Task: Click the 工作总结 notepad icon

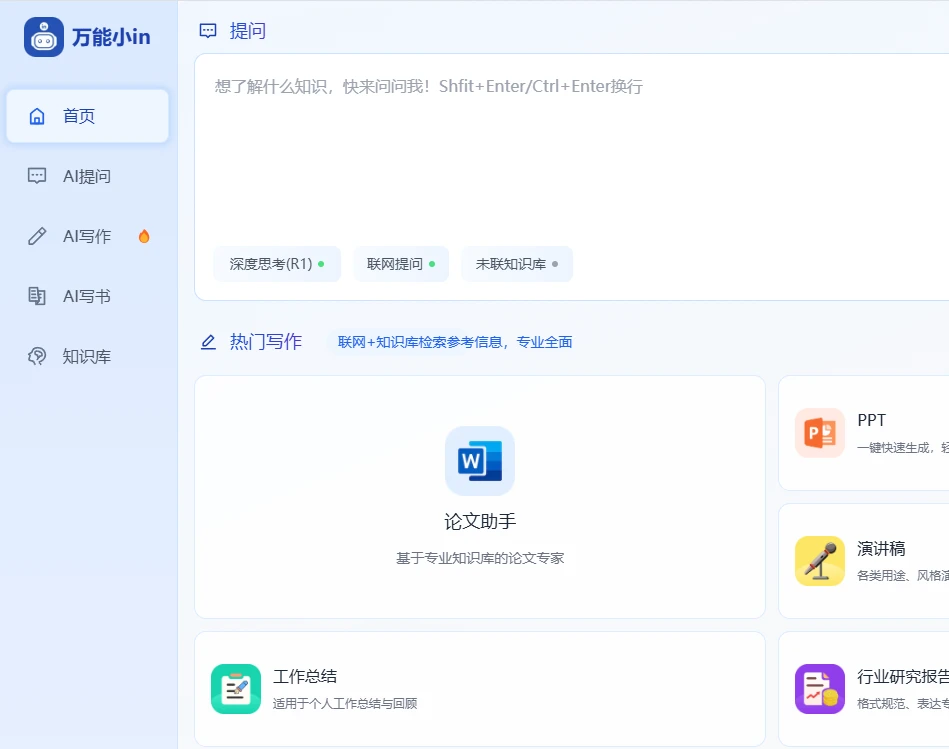Action: 236,688
